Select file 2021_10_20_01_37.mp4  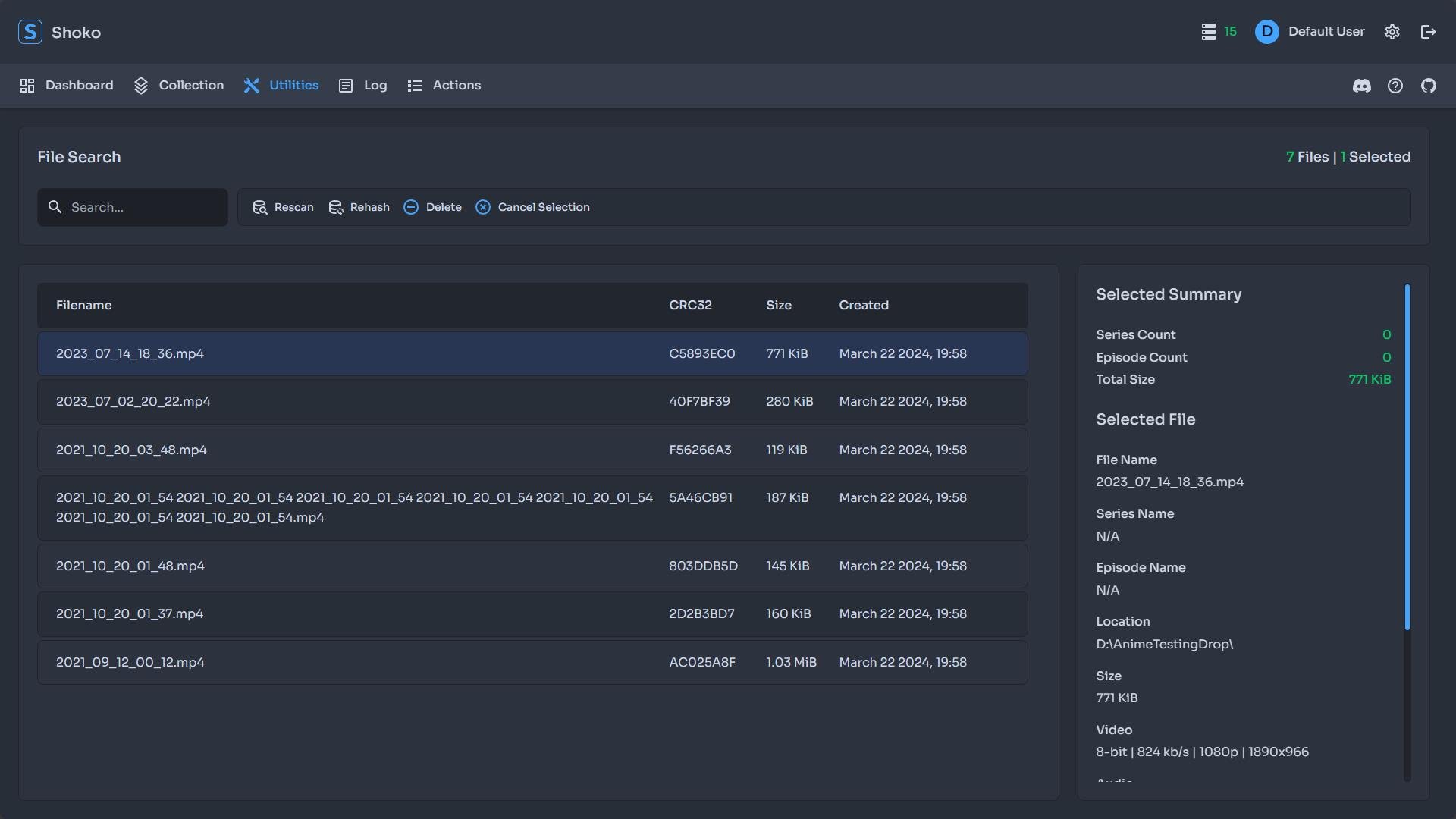(532, 614)
